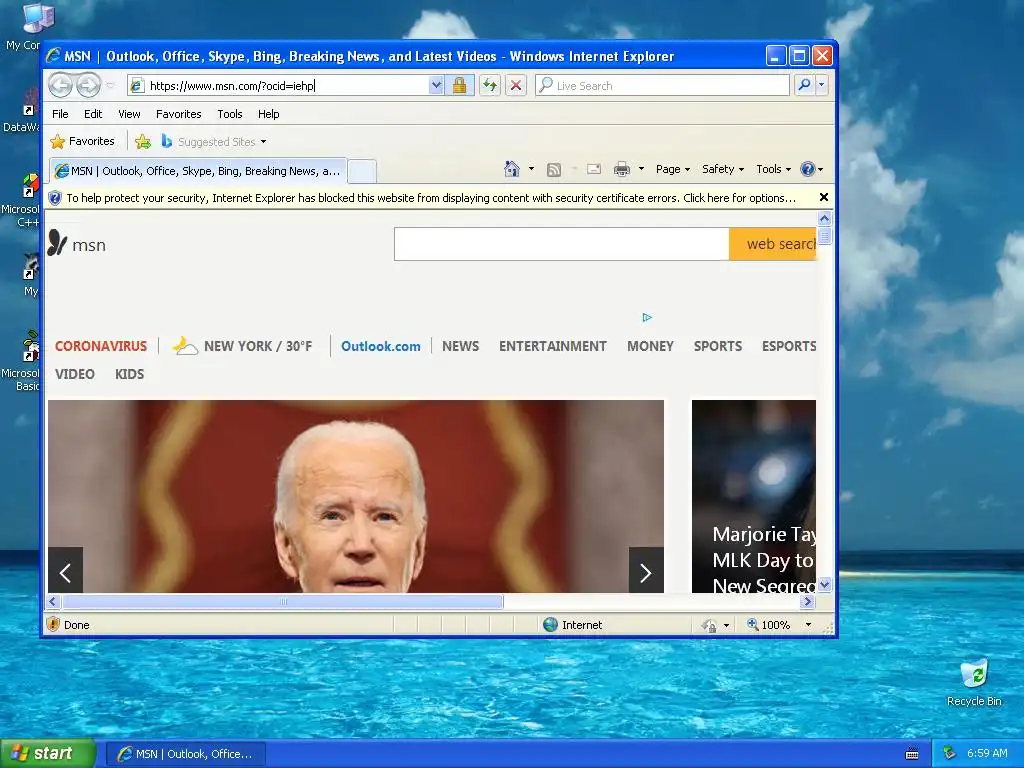The image size is (1024, 768).
Task: Print the page with printer icon
Action: pyautogui.click(x=622, y=169)
